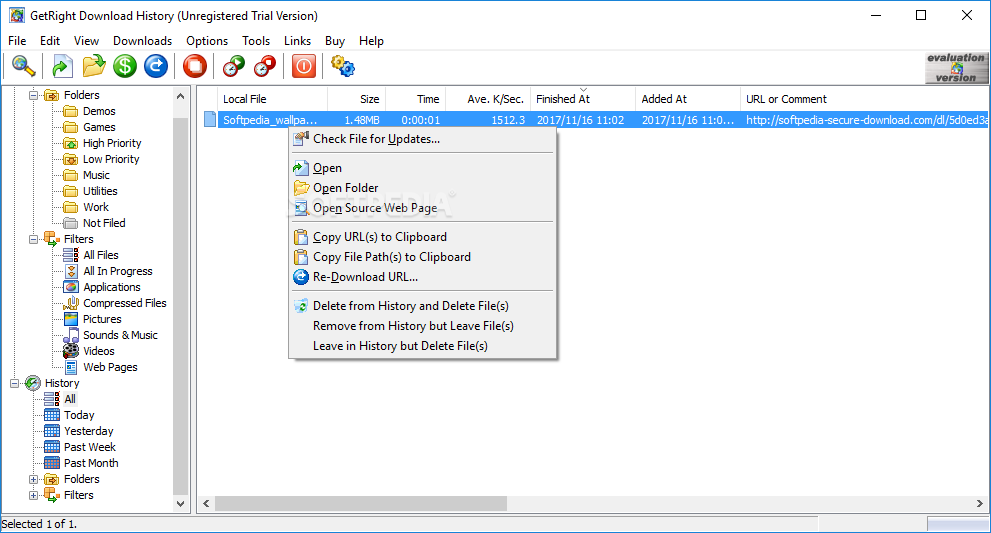Click the red Stop toolbar icon
The width and height of the screenshot is (991, 533).
tap(195, 66)
